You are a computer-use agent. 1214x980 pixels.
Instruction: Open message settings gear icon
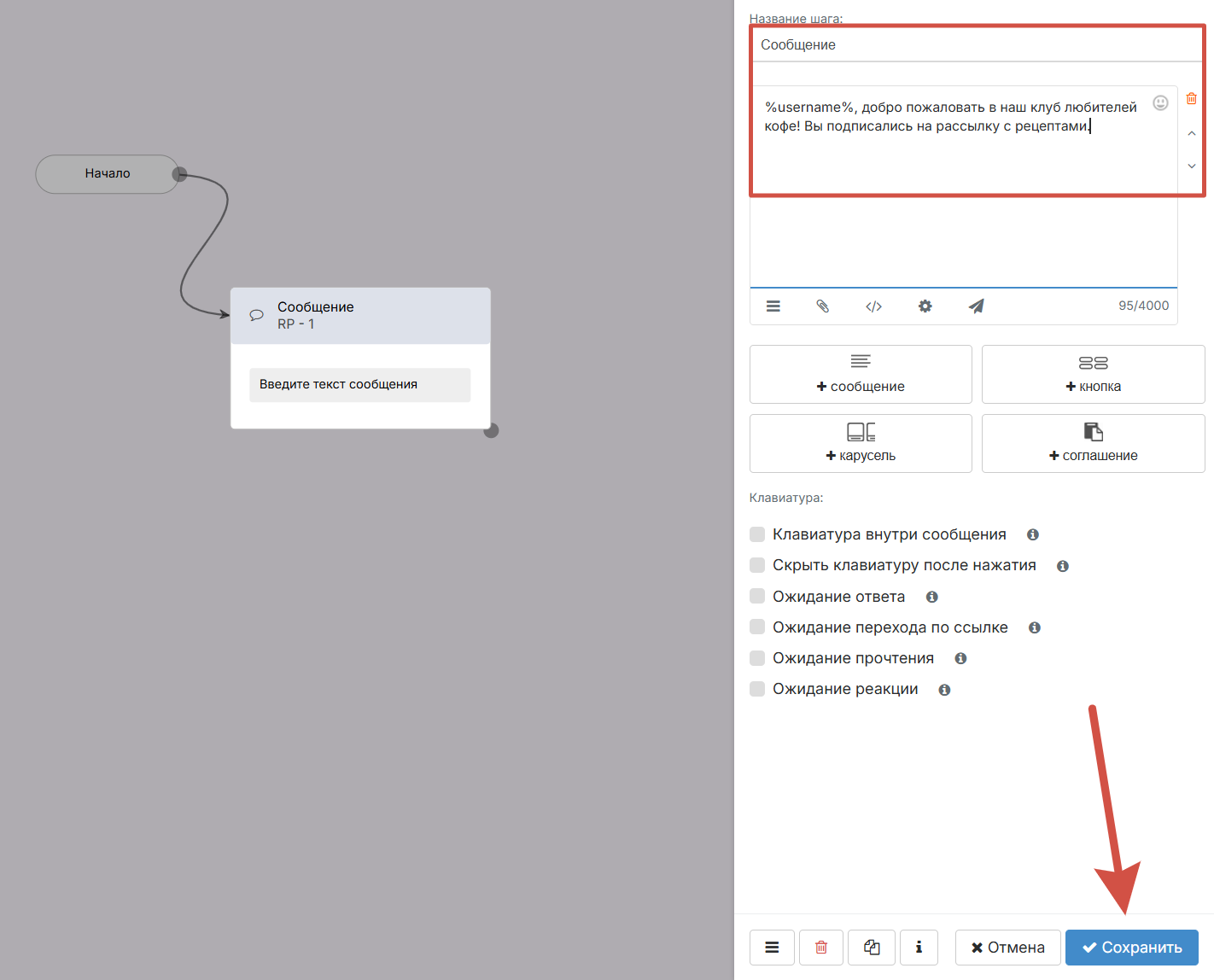[925, 306]
